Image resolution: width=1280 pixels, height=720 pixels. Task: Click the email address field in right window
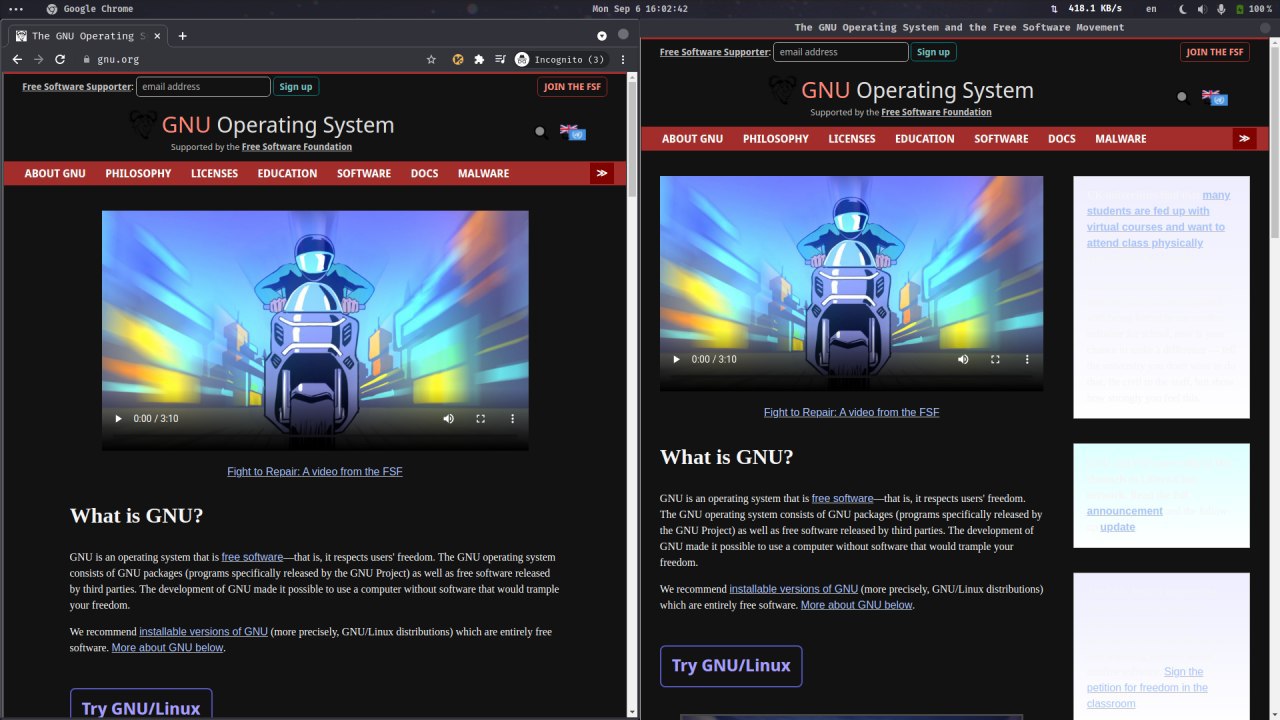click(841, 52)
